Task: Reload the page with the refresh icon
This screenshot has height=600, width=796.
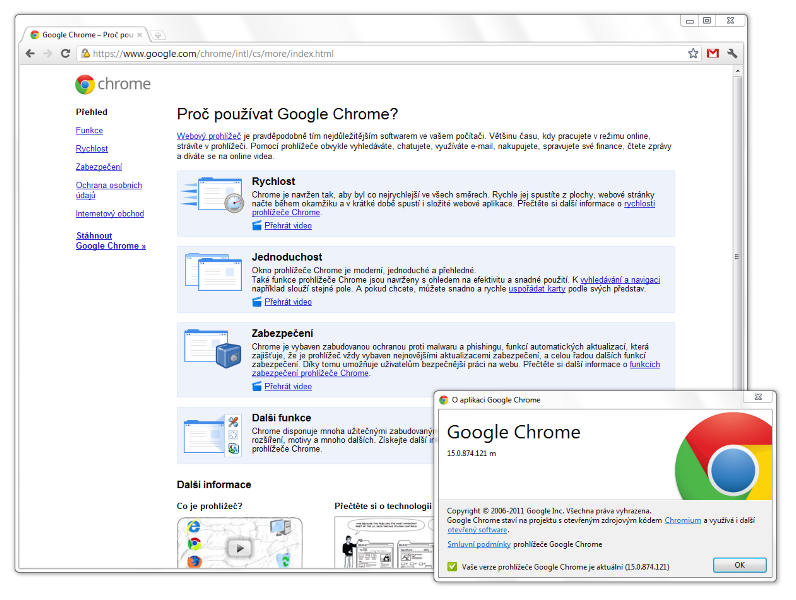Action: click(x=65, y=53)
